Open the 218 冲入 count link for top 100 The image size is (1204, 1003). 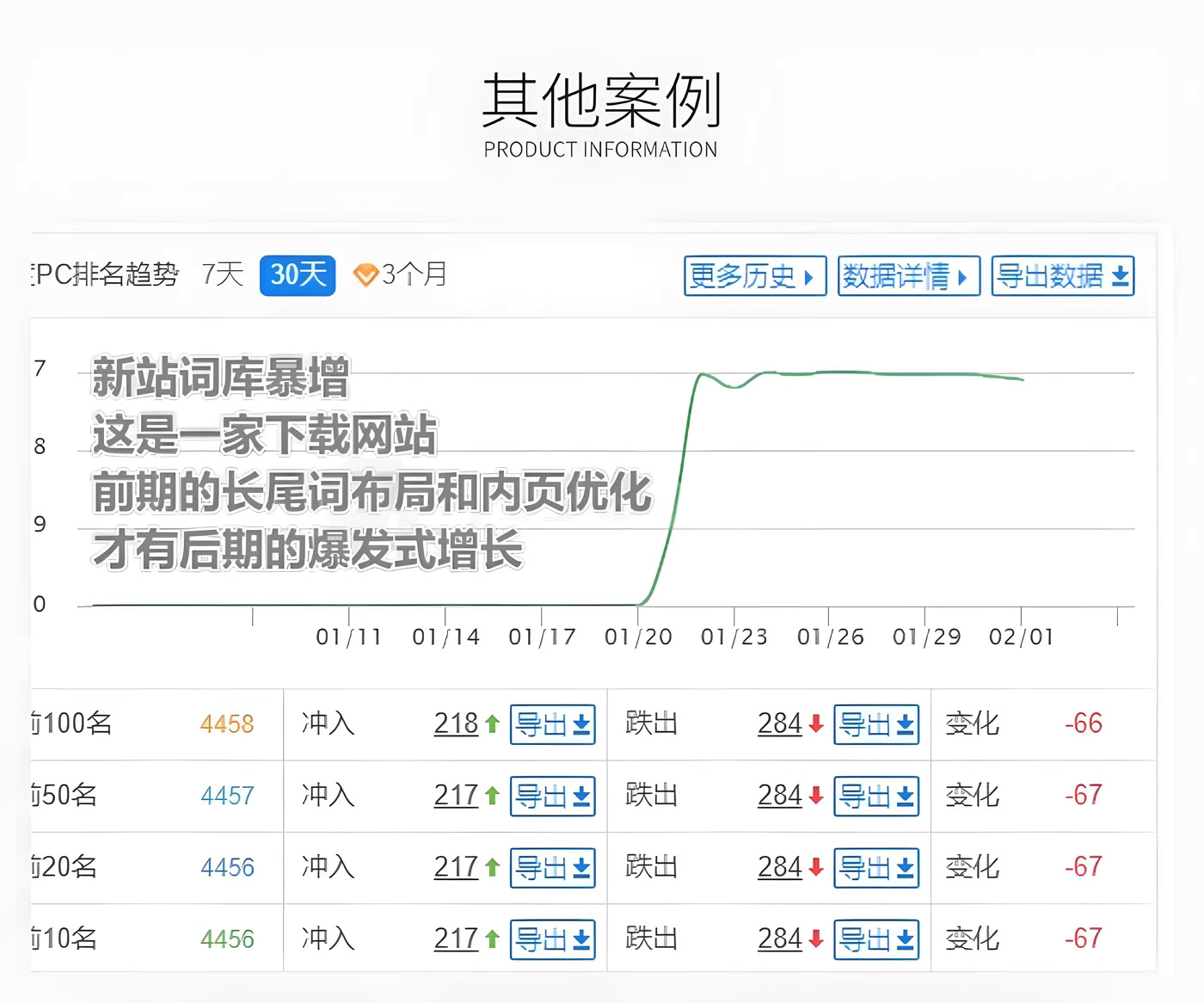point(456,723)
